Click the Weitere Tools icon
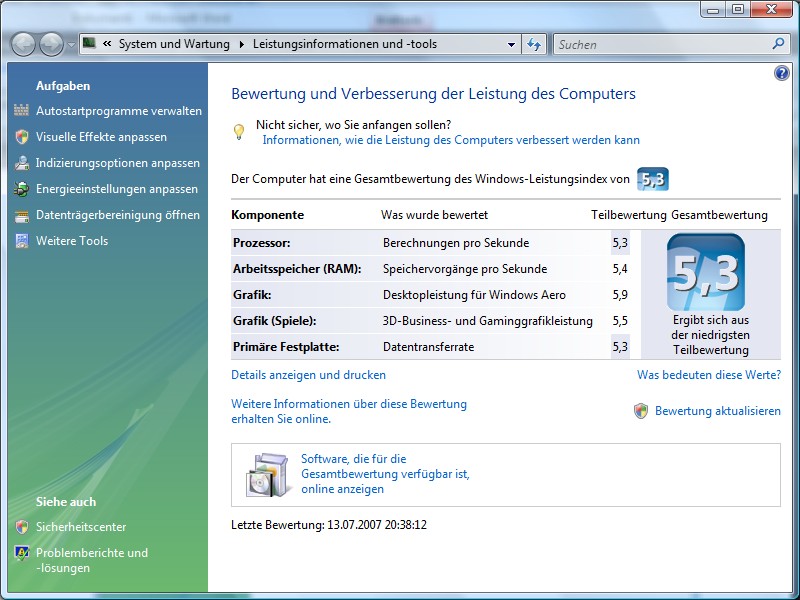Screen dimensions: 800x600 (21, 241)
